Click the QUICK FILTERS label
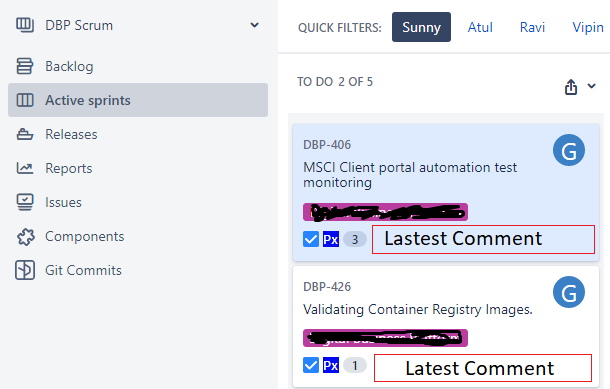Screen dimensions: 610x389 click(340, 28)
